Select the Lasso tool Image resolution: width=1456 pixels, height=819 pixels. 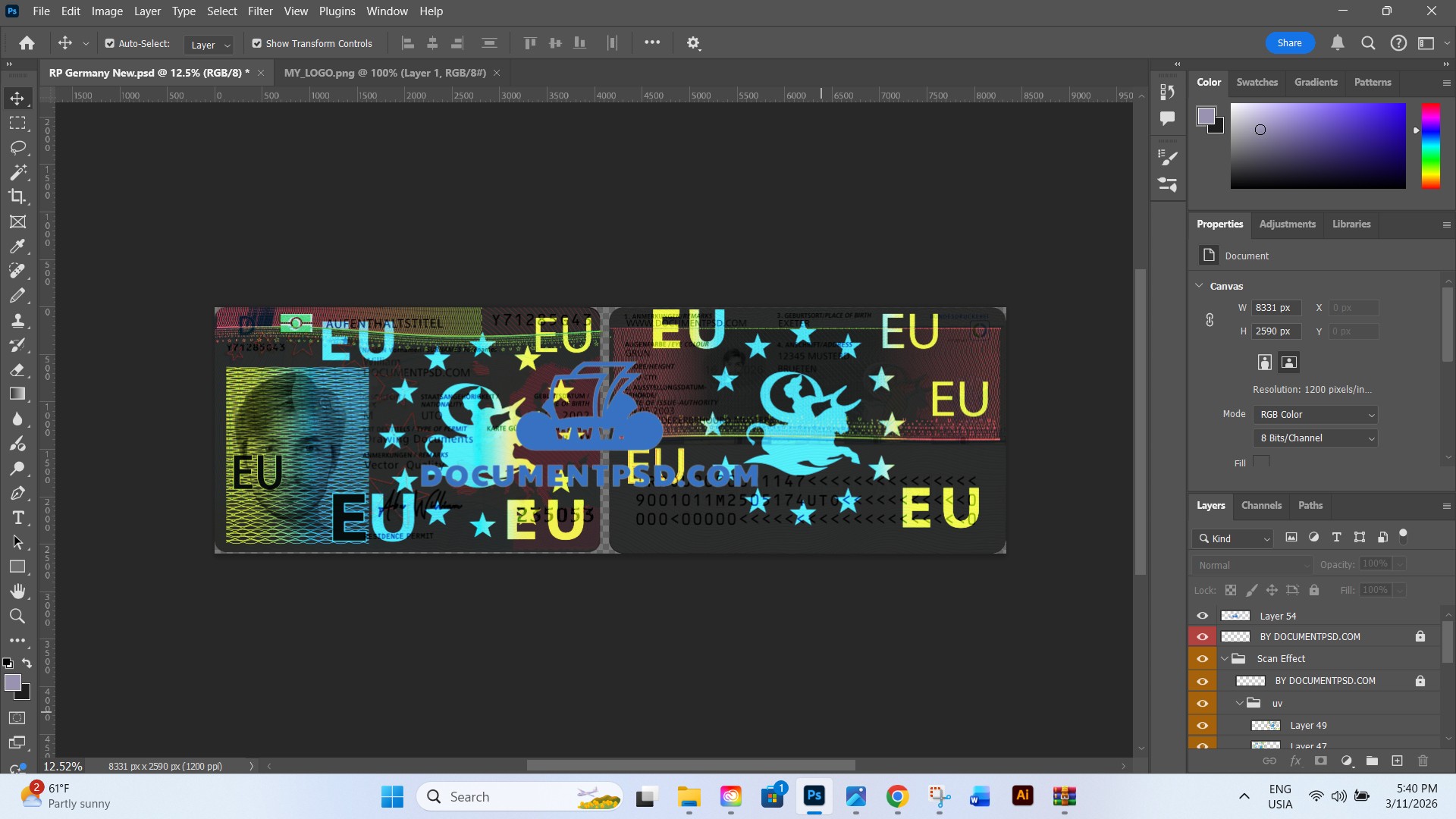[x=17, y=147]
